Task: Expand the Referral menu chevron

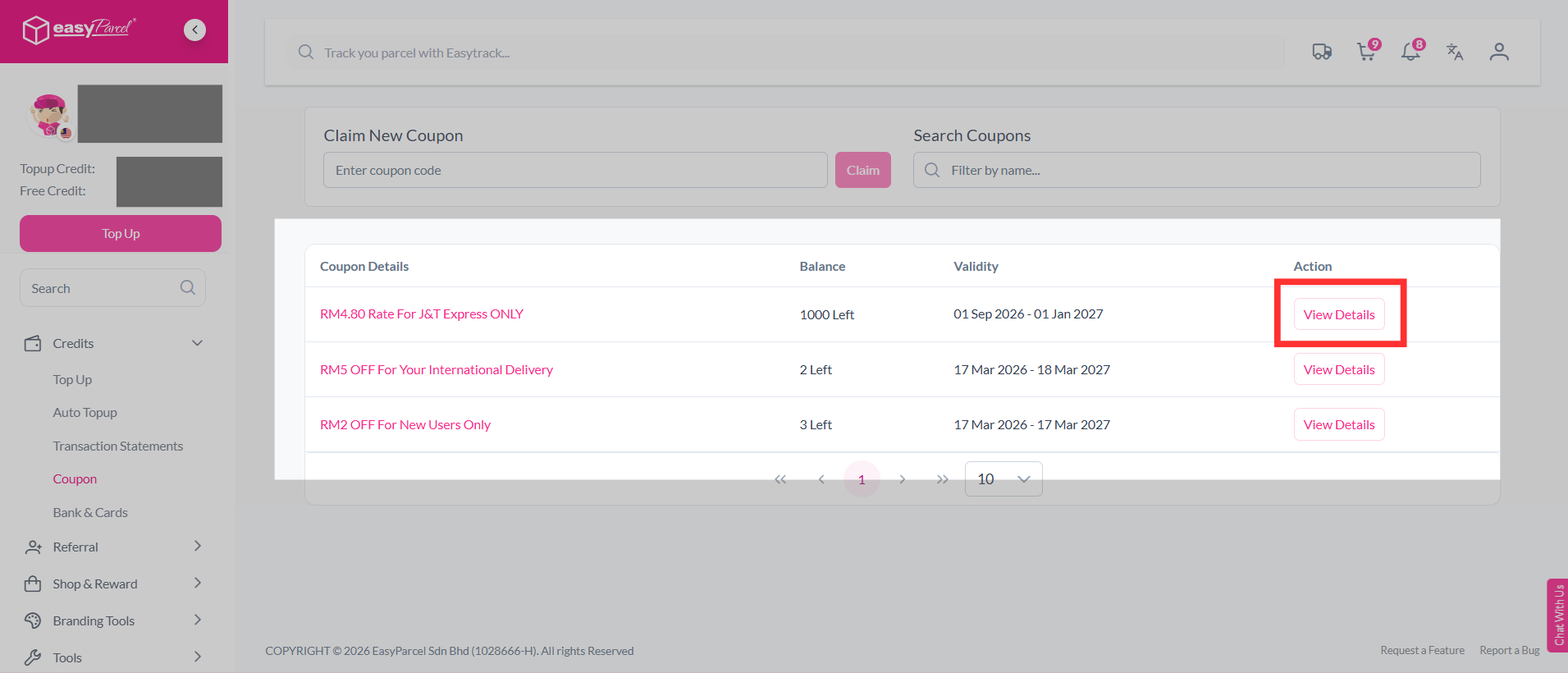Action: pyautogui.click(x=197, y=546)
